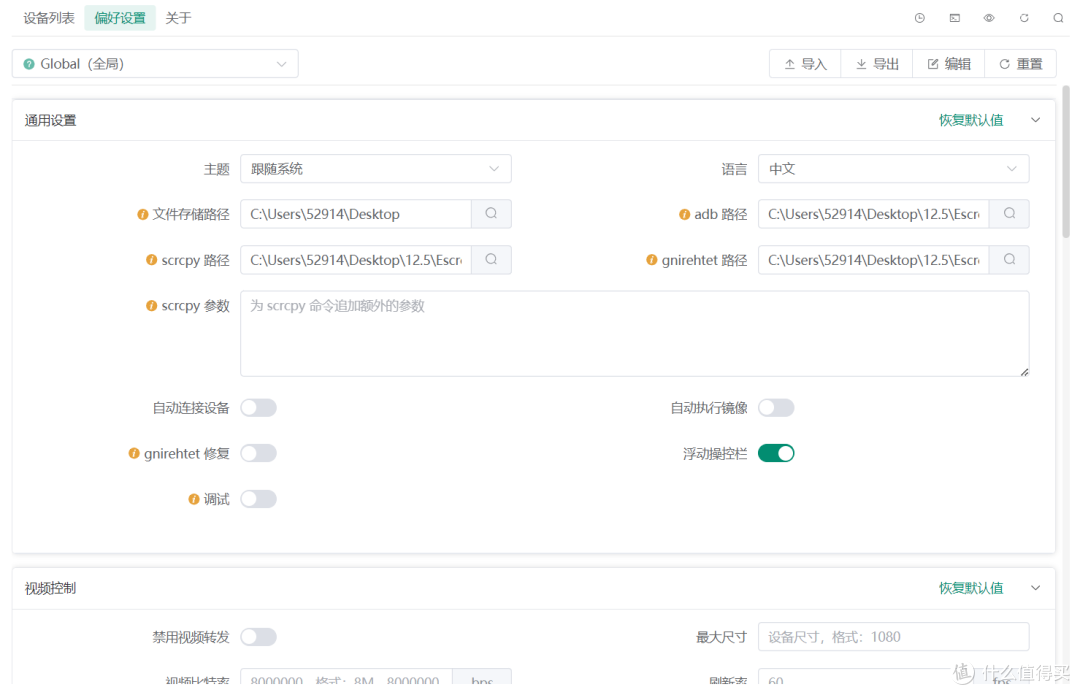Switch to the 设备列表 tab
Screen dimensions: 1080x695
(49, 18)
